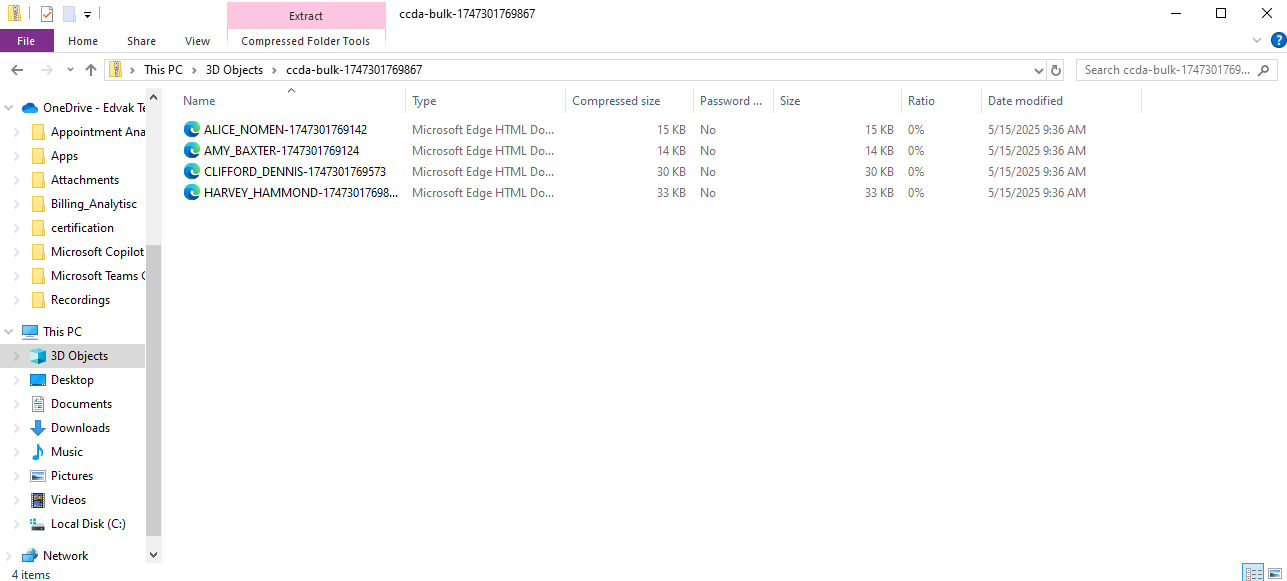Screen dimensions: 1287x581
Task: Click the Edge icon beside ALICE_NOMEN file
Action: coord(192,130)
